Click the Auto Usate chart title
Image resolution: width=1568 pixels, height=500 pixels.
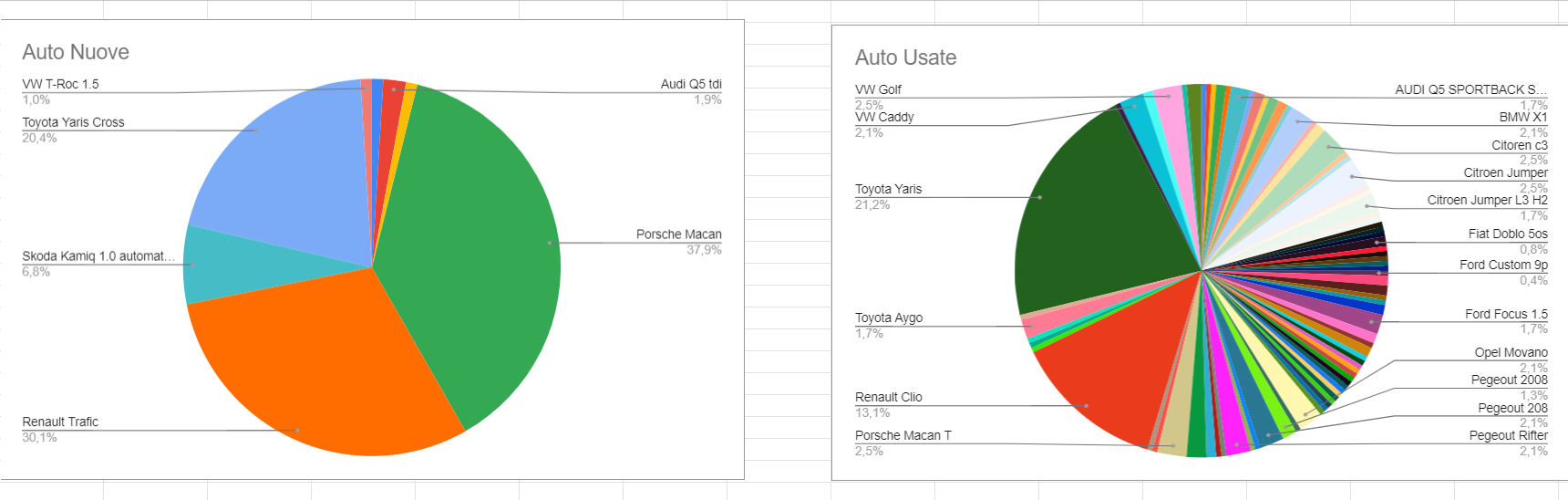[905, 57]
